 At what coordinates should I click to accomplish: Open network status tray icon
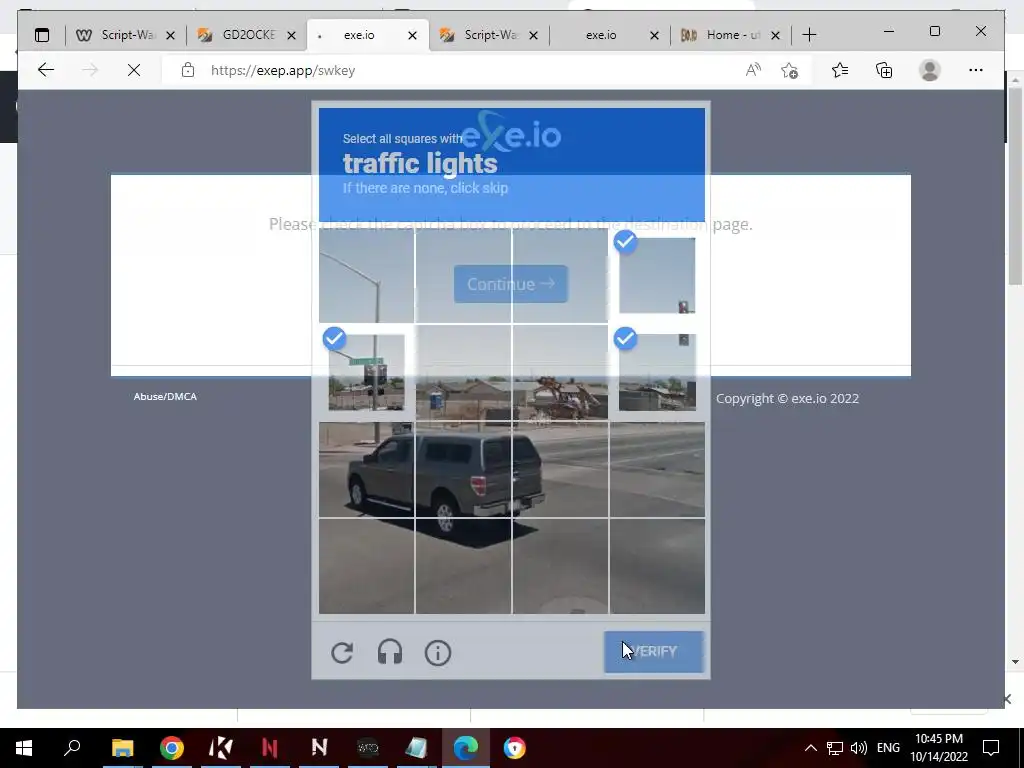[835, 748]
